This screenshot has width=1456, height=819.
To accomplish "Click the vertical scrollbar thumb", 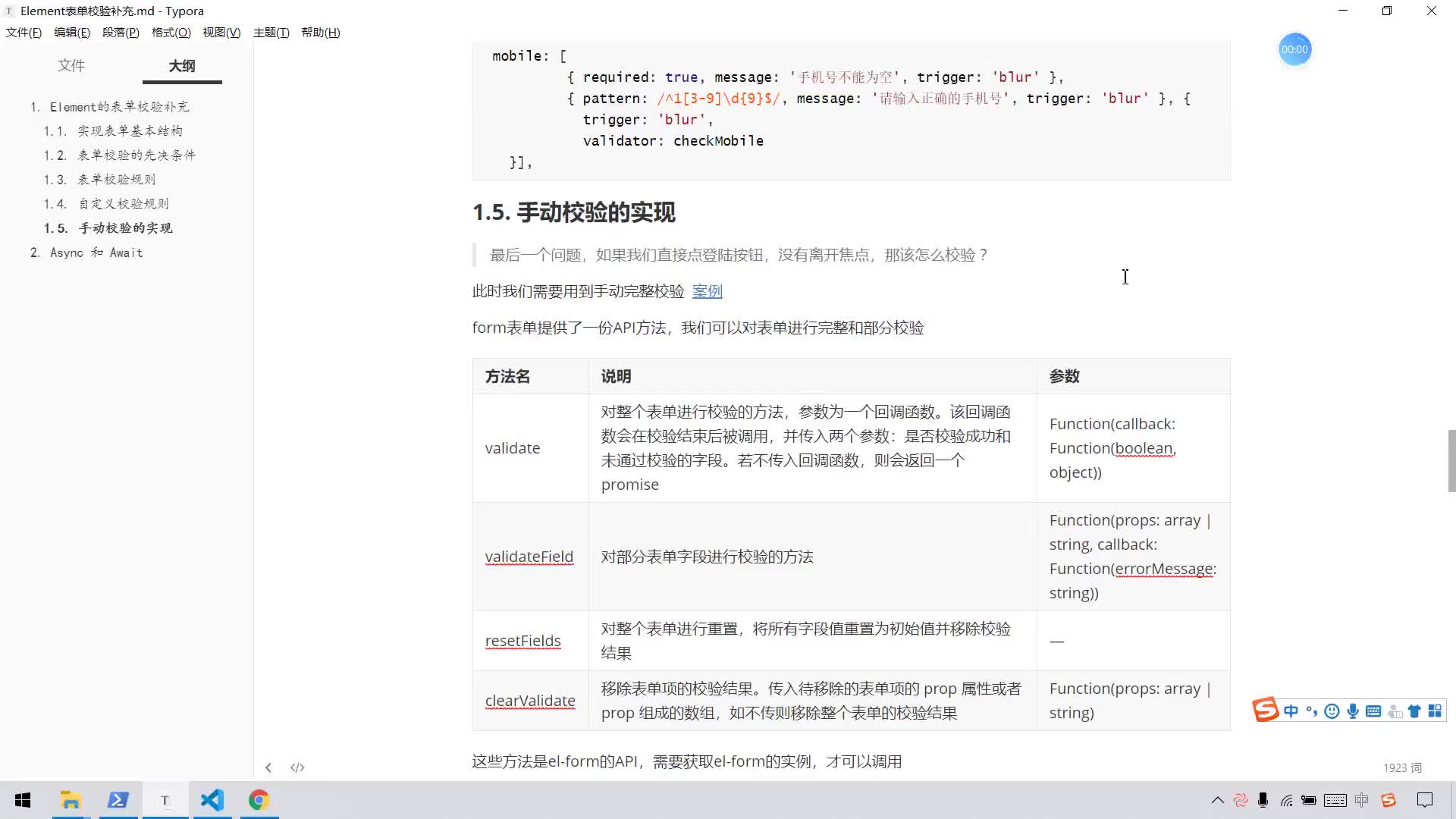I will [1451, 461].
